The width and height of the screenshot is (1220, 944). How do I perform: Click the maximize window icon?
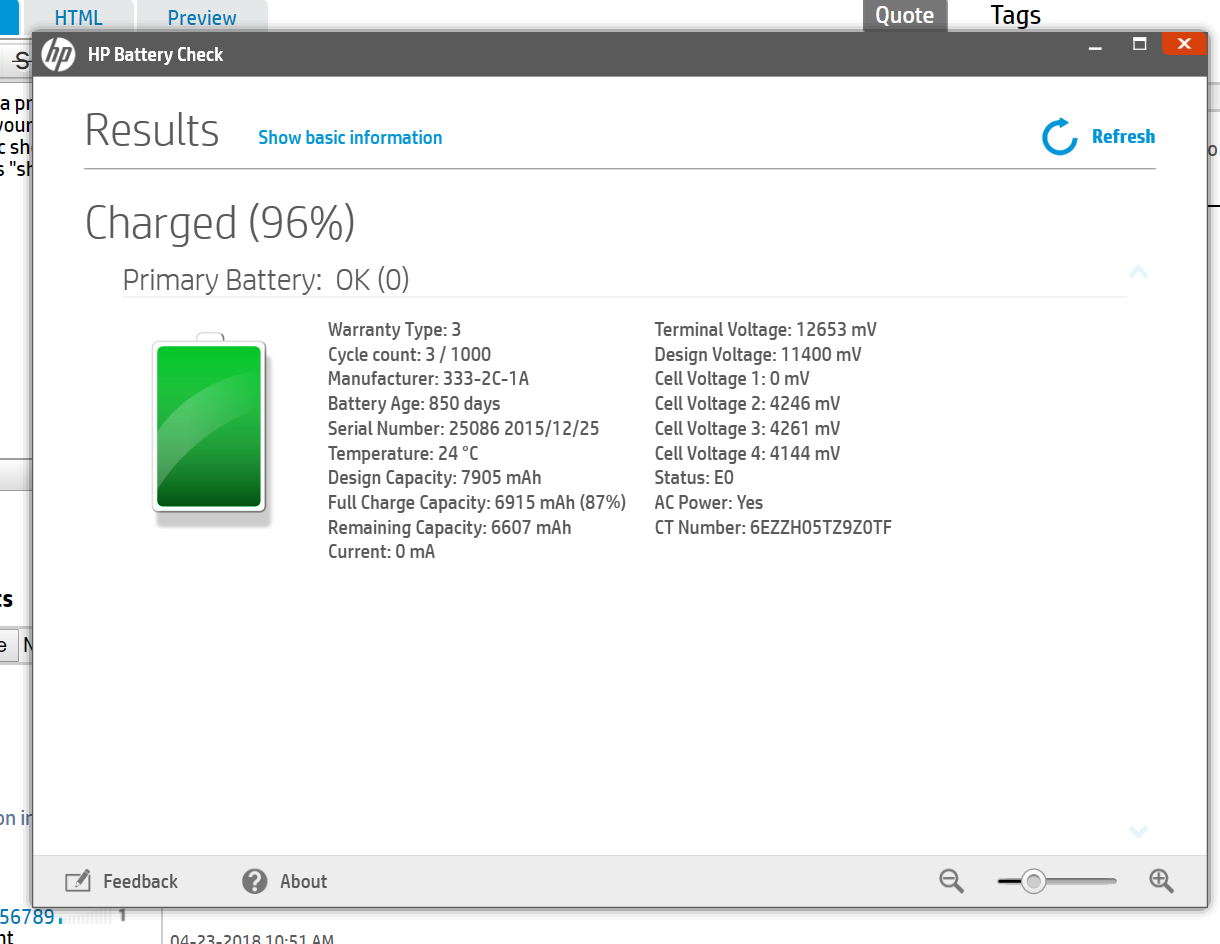tap(1139, 44)
